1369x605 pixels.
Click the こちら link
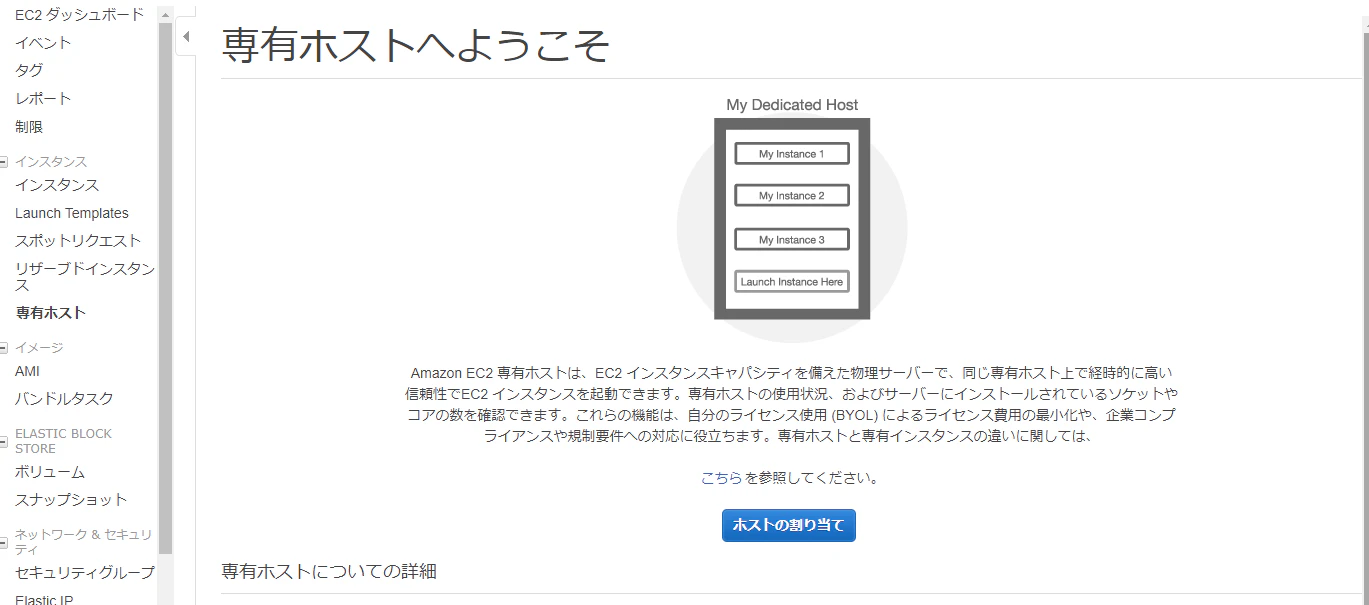(721, 478)
